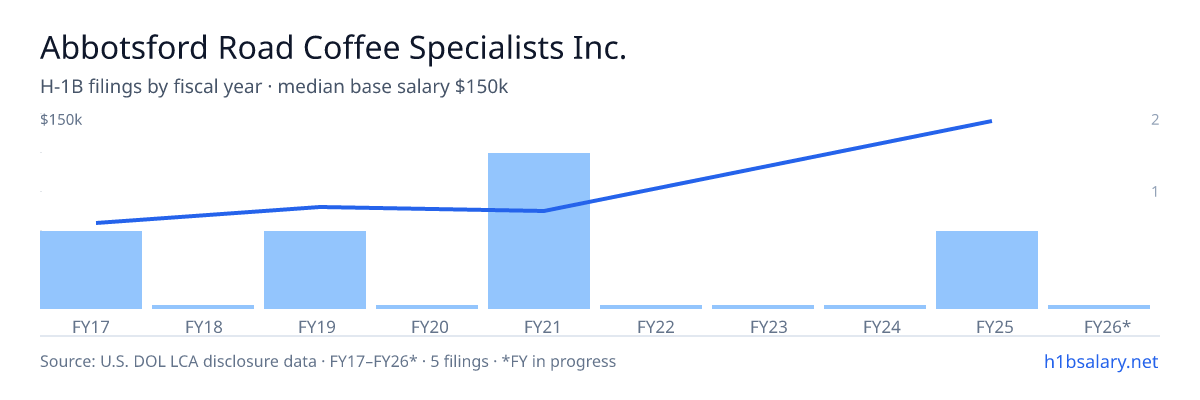Click the $150k left axis label

click(61, 120)
